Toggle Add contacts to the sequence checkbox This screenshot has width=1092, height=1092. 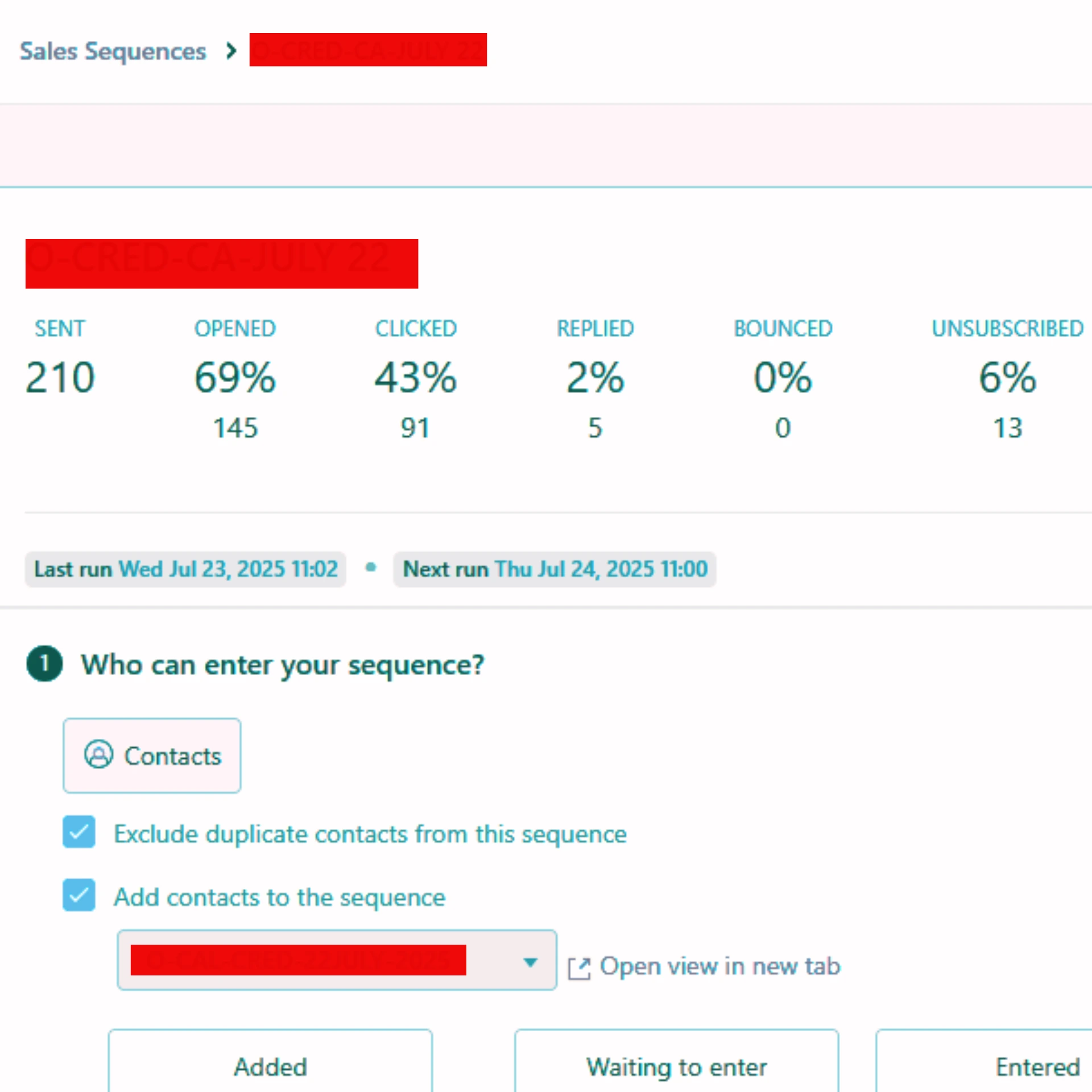click(x=79, y=895)
